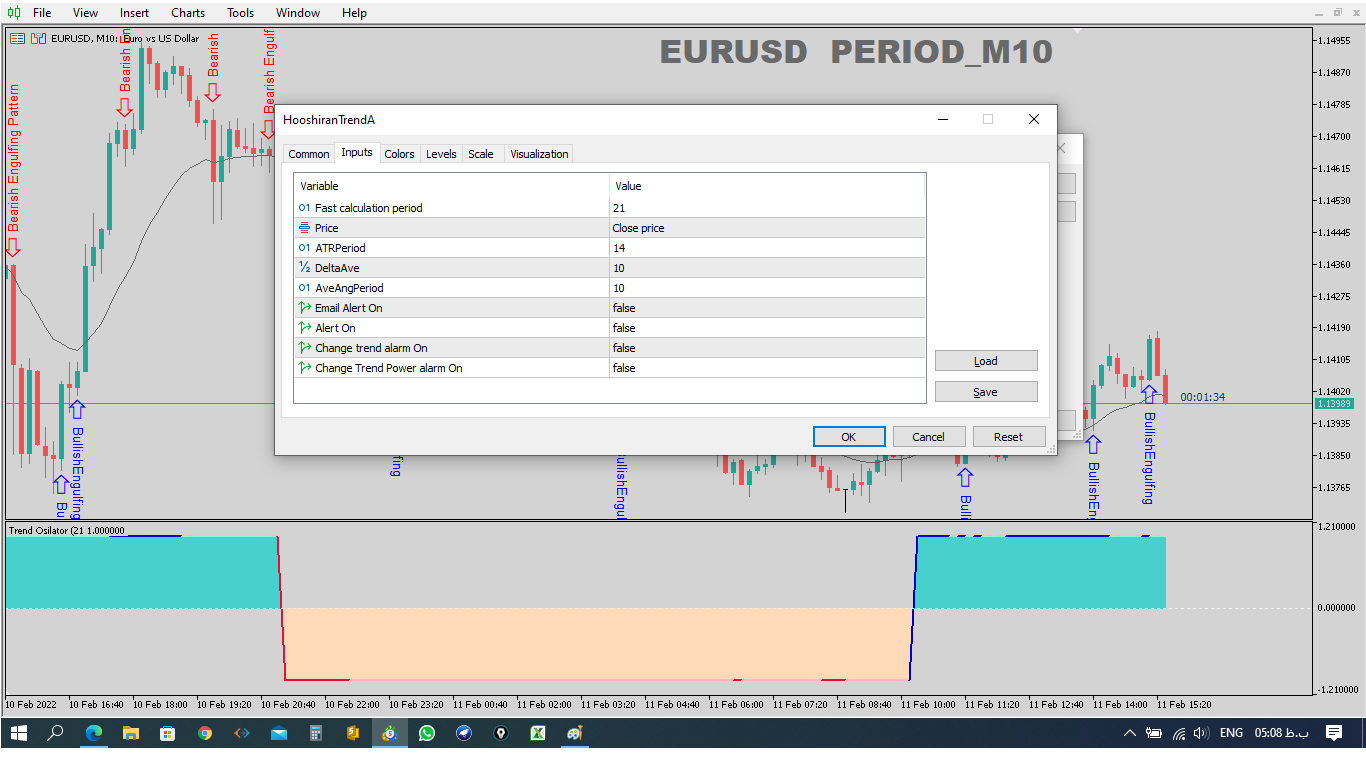Edit the Fast calculation period value 21
The height and width of the screenshot is (768, 1366).
766,208
